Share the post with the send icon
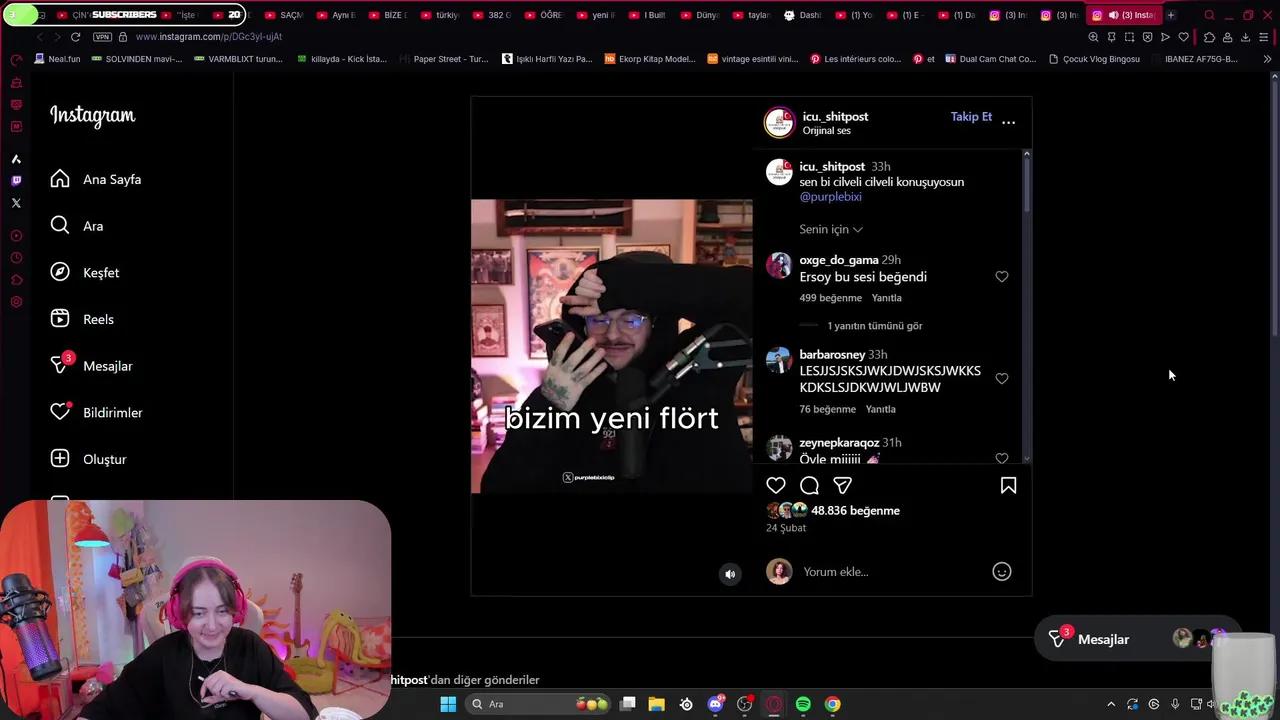Screen dimensions: 1280x720 [x=843, y=485]
